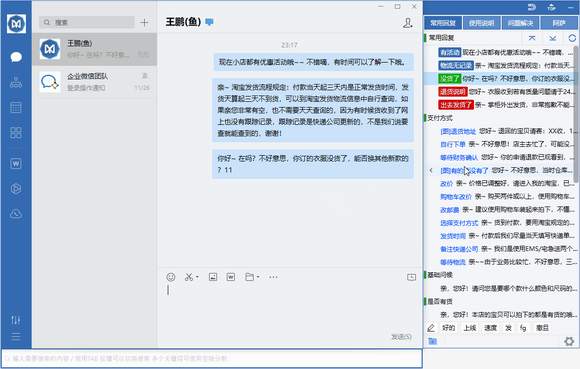Click the refresh icon in reply panel
Screen dimensions: 580x369
572,38
